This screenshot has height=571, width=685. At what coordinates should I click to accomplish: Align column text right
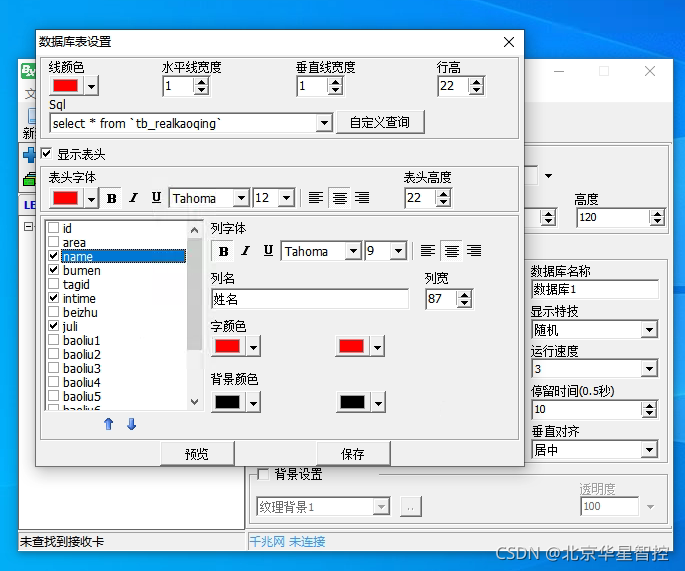474,251
